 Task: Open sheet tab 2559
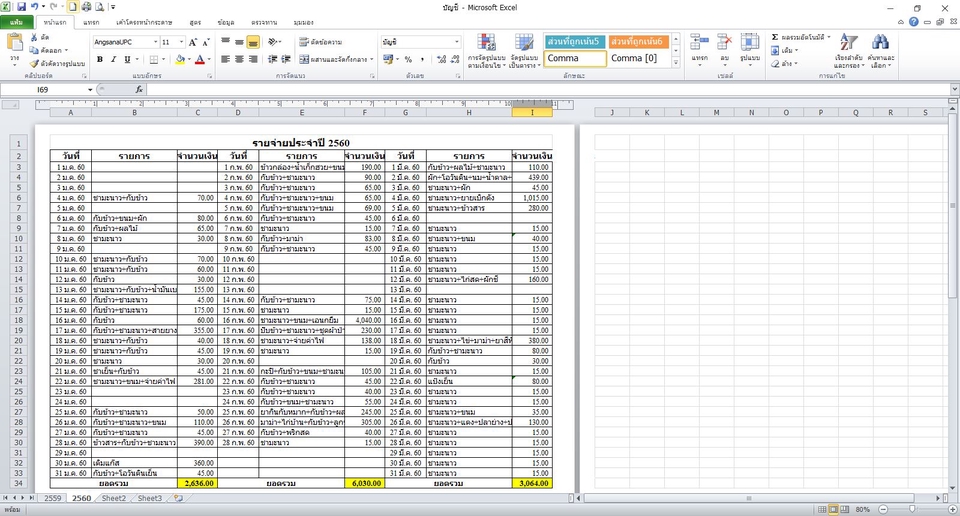point(53,498)
